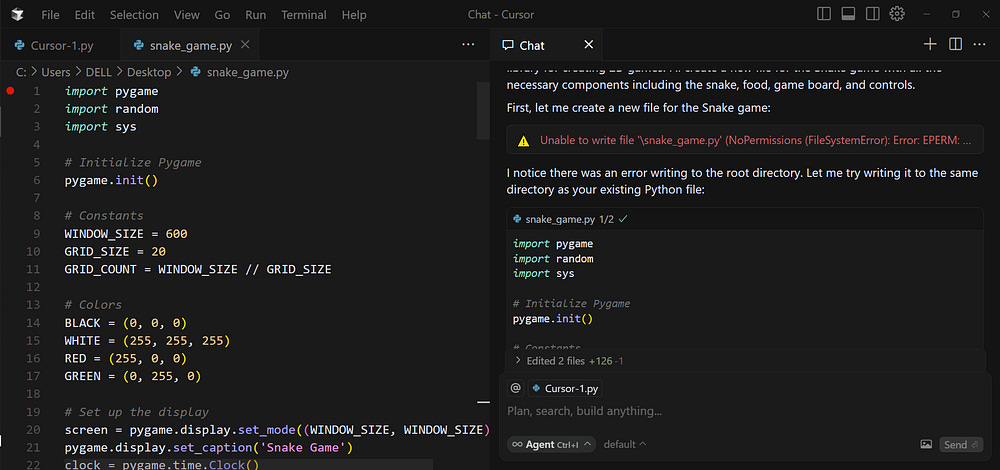
Task: Open the Run menu
Action: click(256, 15)
